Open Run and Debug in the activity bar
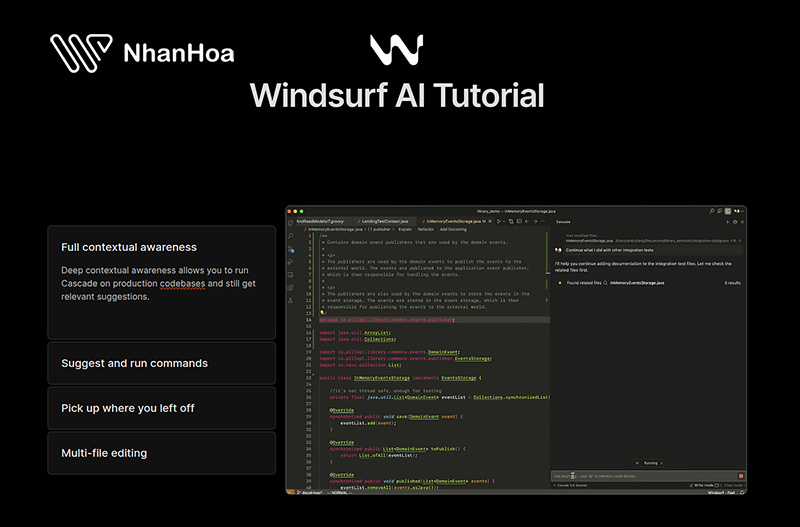The height and width of the screenshot is (527, 800). [290, 262]
